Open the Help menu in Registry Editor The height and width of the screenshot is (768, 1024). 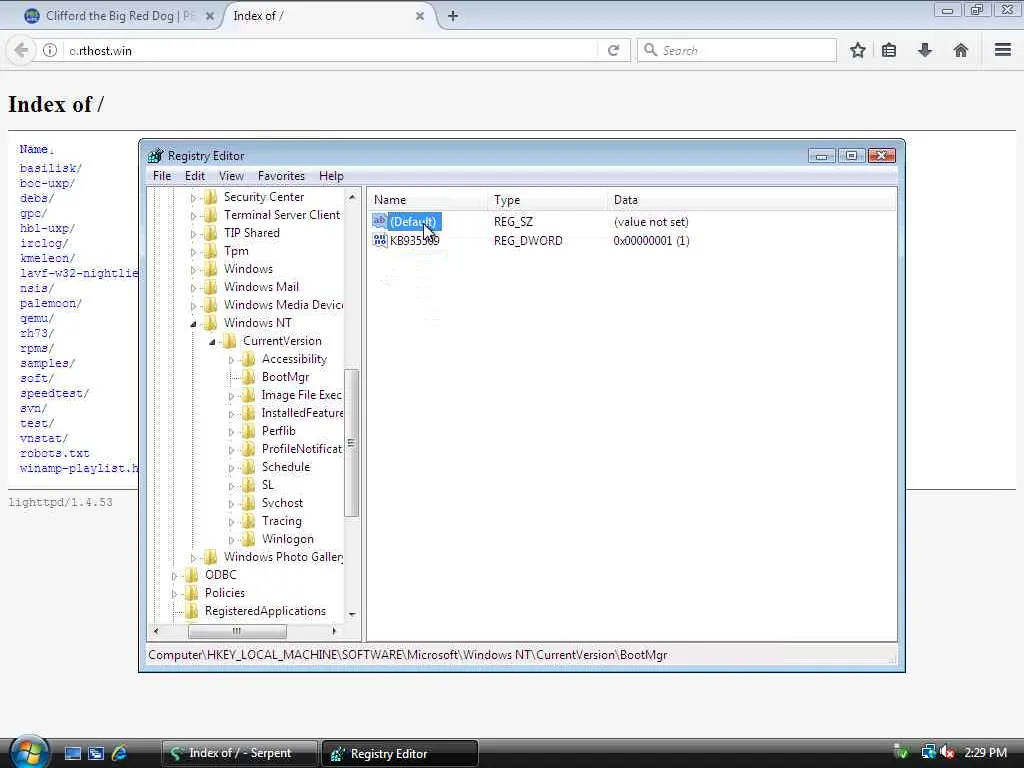331,176
